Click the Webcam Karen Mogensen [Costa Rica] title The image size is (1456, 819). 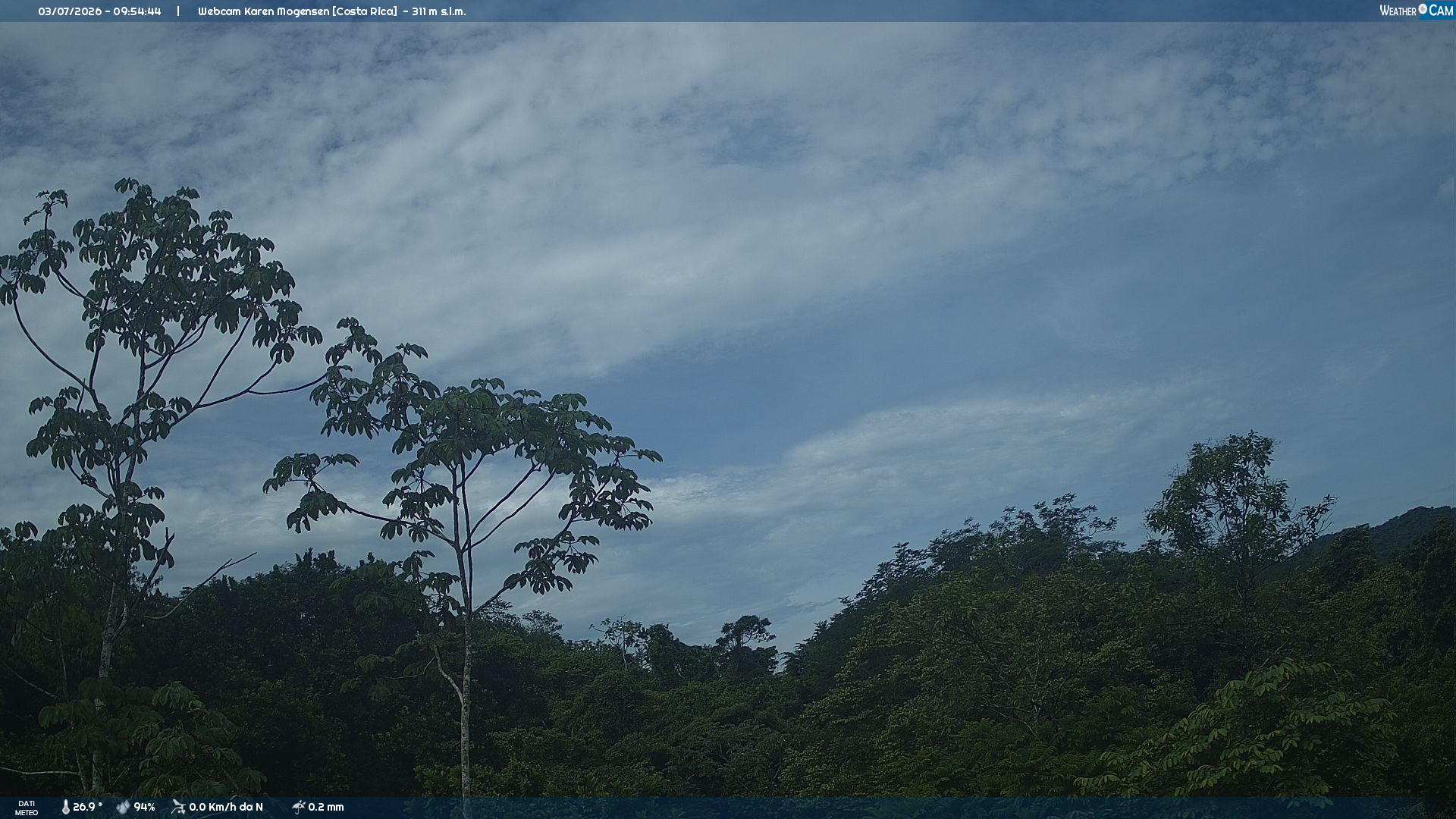coord(297,11)
